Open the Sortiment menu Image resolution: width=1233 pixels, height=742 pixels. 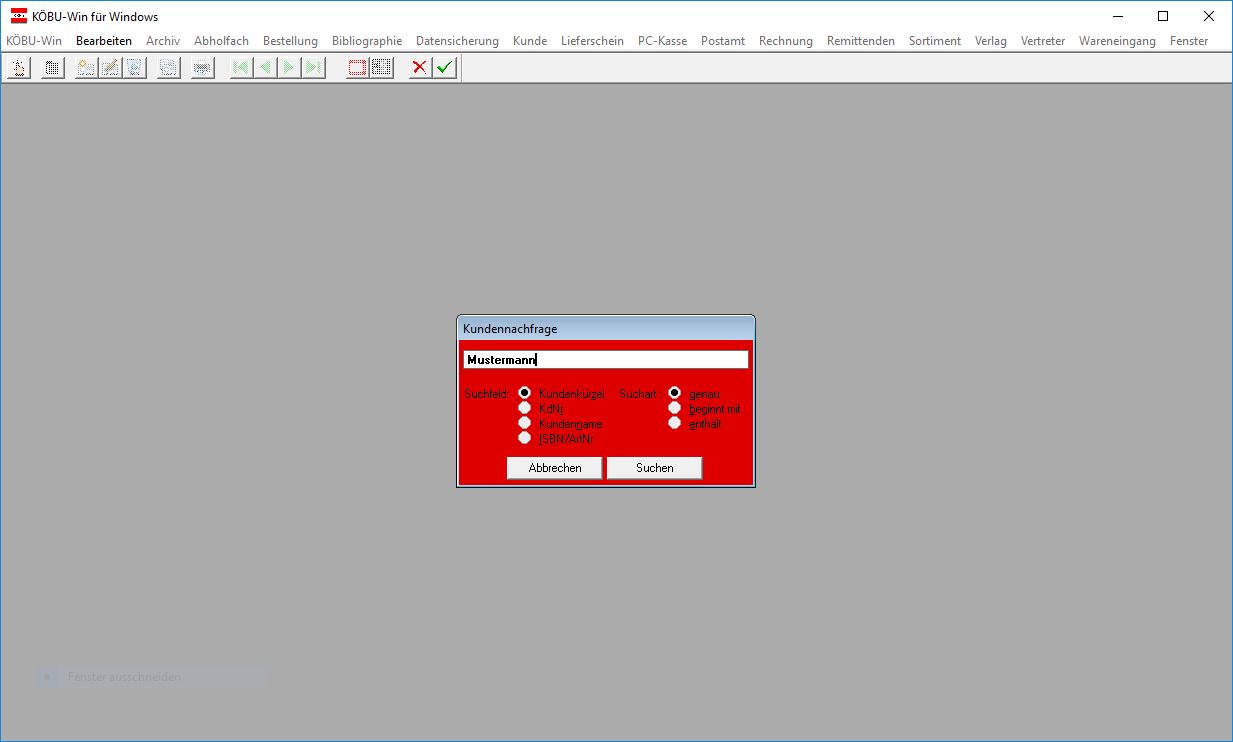click(935, 41)
